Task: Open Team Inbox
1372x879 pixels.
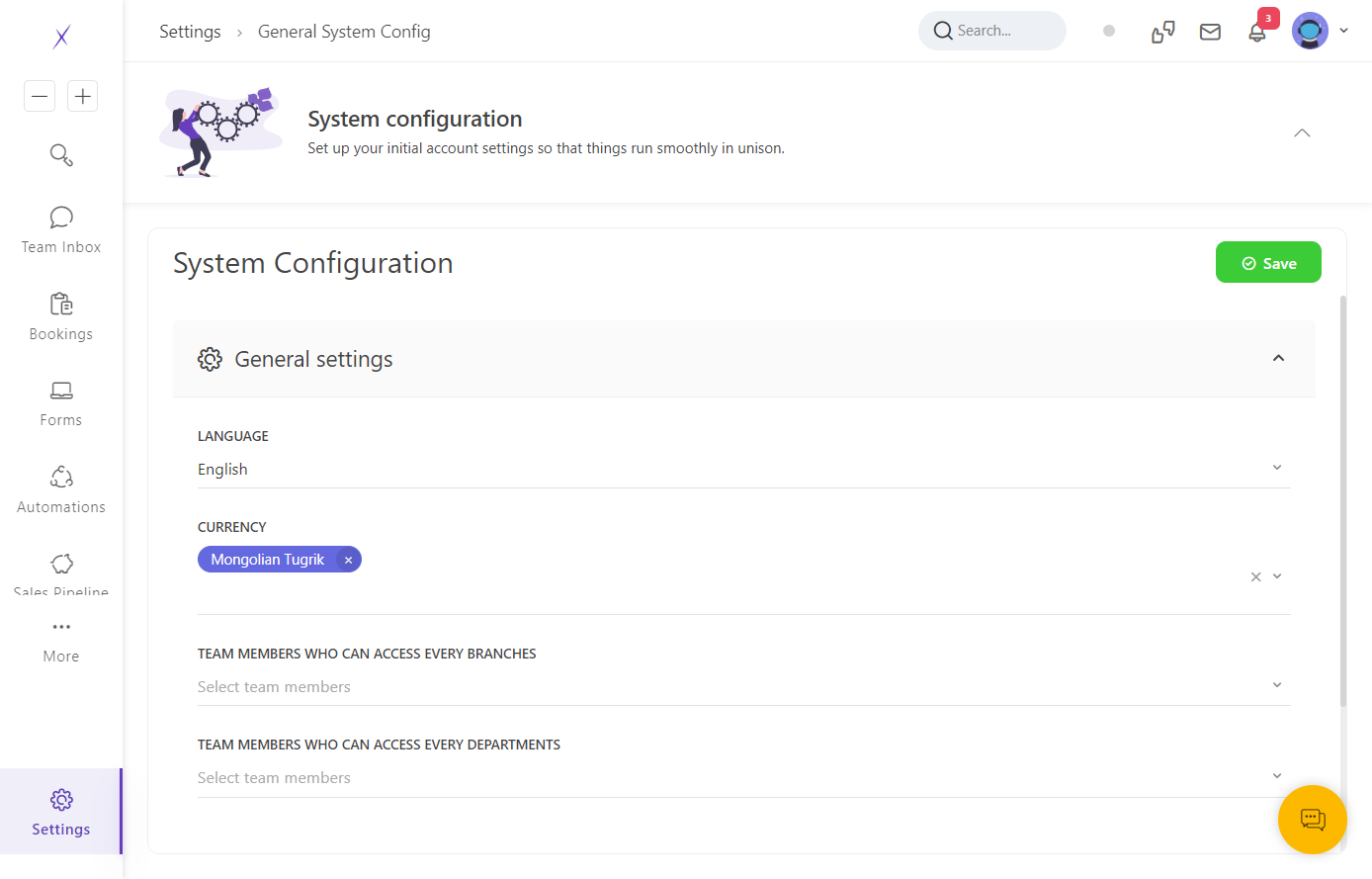Action: pos(61,230)
